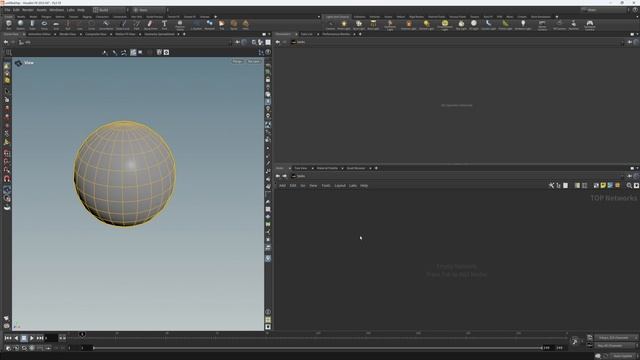
Task: Select the GI Light shelf tool
Action: (474, 25)
